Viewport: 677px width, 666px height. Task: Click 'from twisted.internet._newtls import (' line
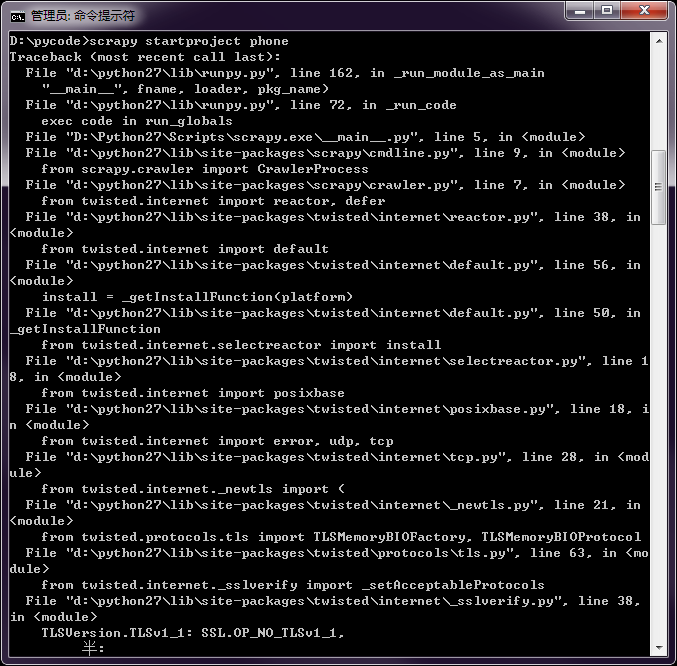pyautogui.click(x=193, y=489)
